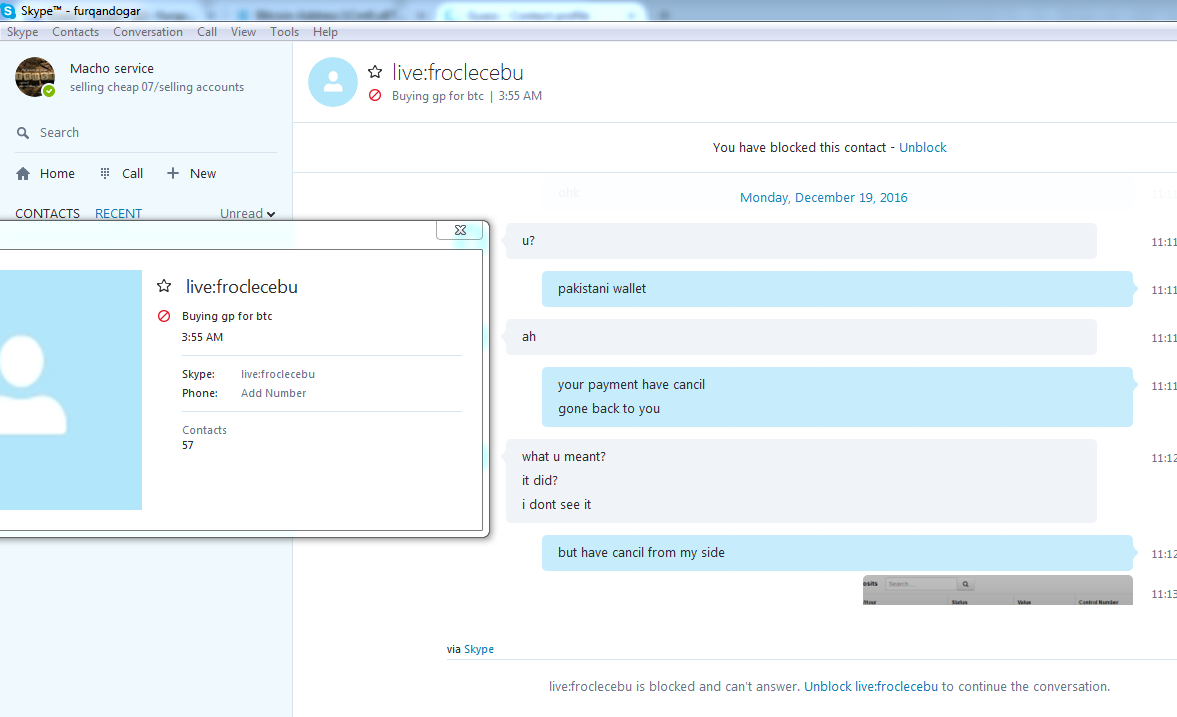Click Add Number phone link
The image size is (1177, 717).
tap(273, 393)
